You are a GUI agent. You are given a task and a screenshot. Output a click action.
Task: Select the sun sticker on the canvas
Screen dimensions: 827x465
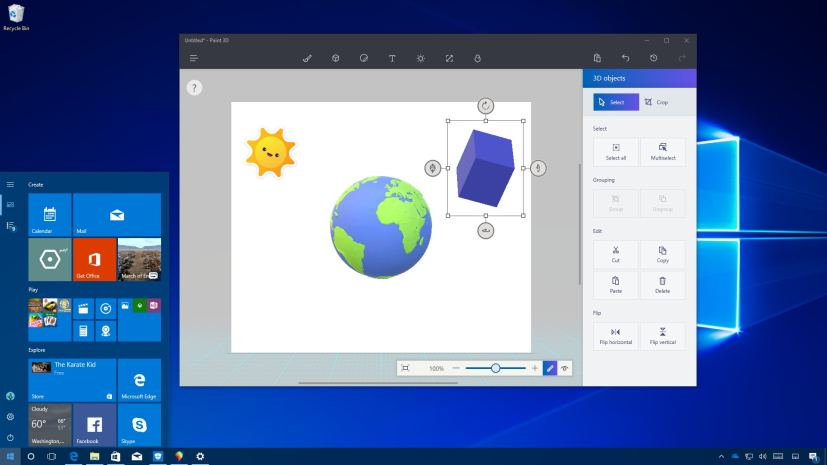(x=271, y=152)
